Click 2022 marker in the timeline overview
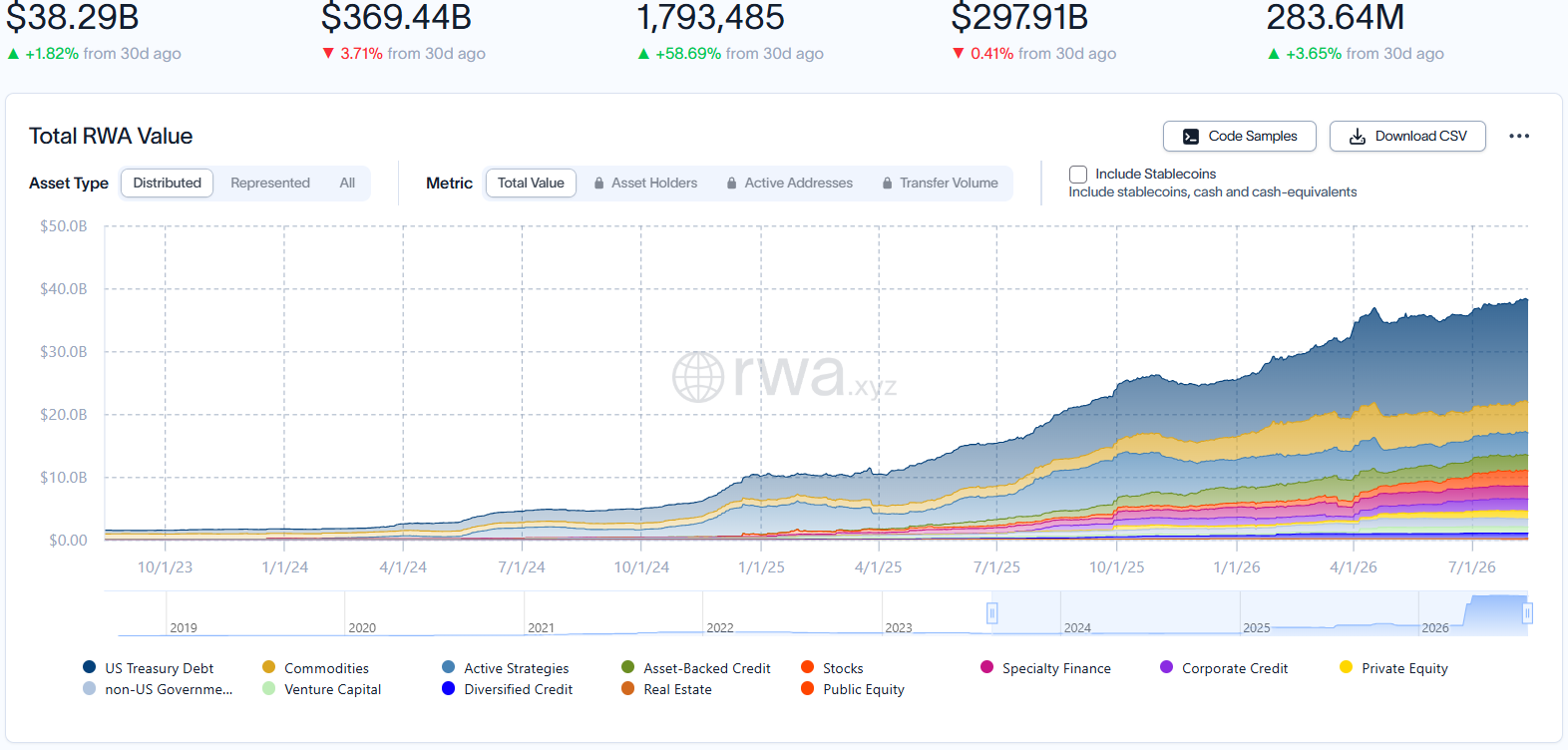Screen dimensions: 1568x750 tap(720, 628)
